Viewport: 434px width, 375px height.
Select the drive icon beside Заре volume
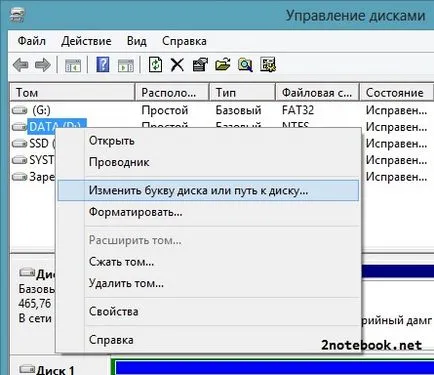click(x=19, y=177)
